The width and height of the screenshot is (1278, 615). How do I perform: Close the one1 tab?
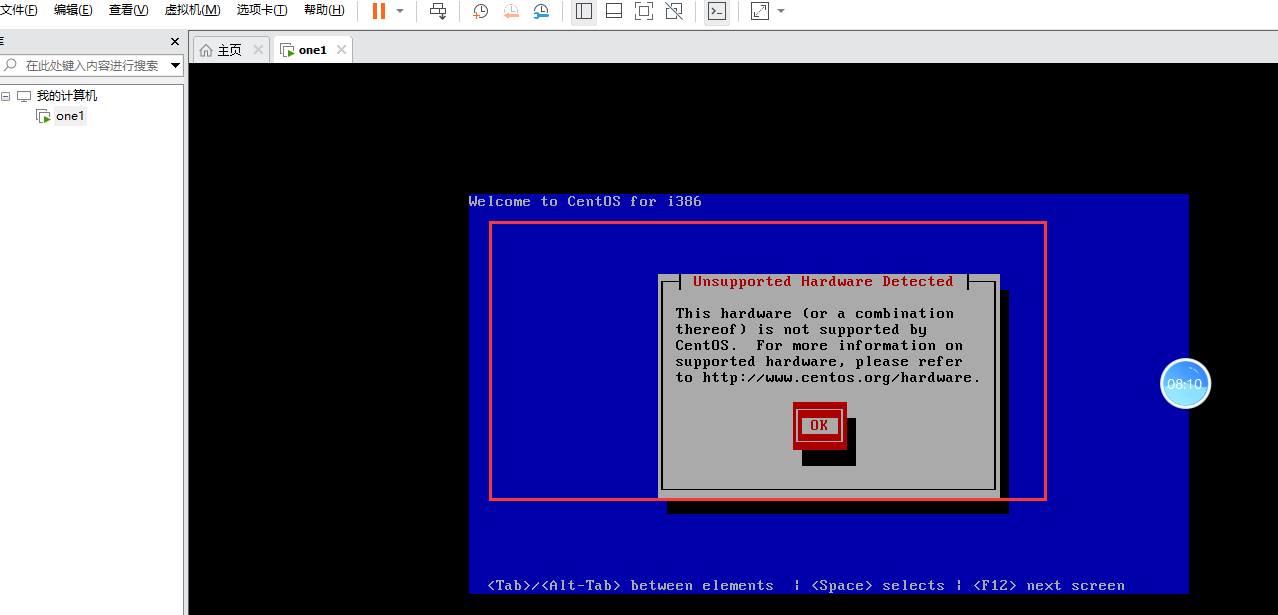(341, 49)
